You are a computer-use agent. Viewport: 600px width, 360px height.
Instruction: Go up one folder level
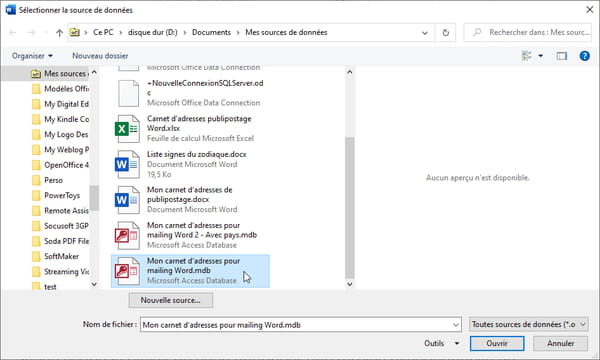59,33
